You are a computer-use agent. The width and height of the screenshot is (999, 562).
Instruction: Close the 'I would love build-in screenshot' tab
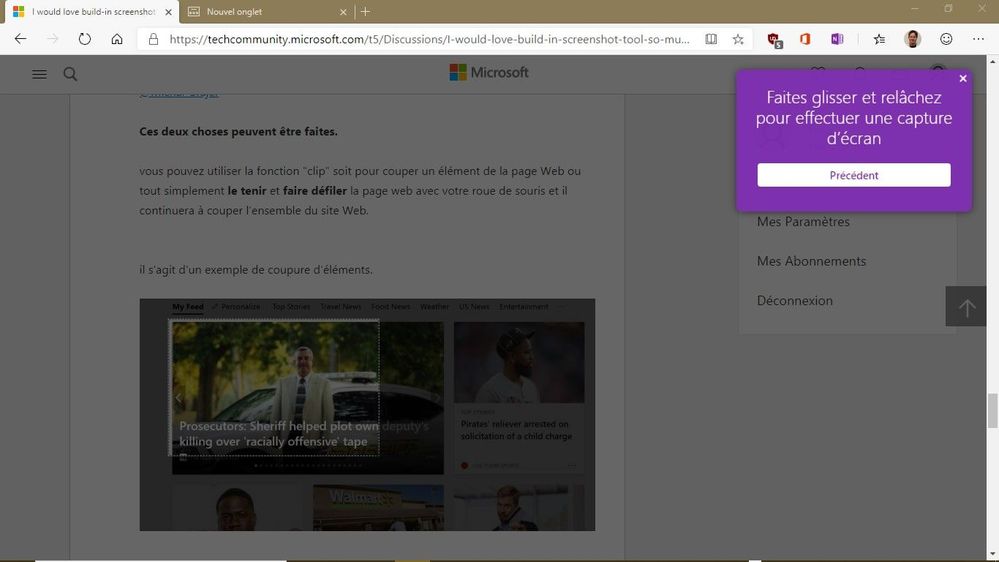[x=168, y=11]
